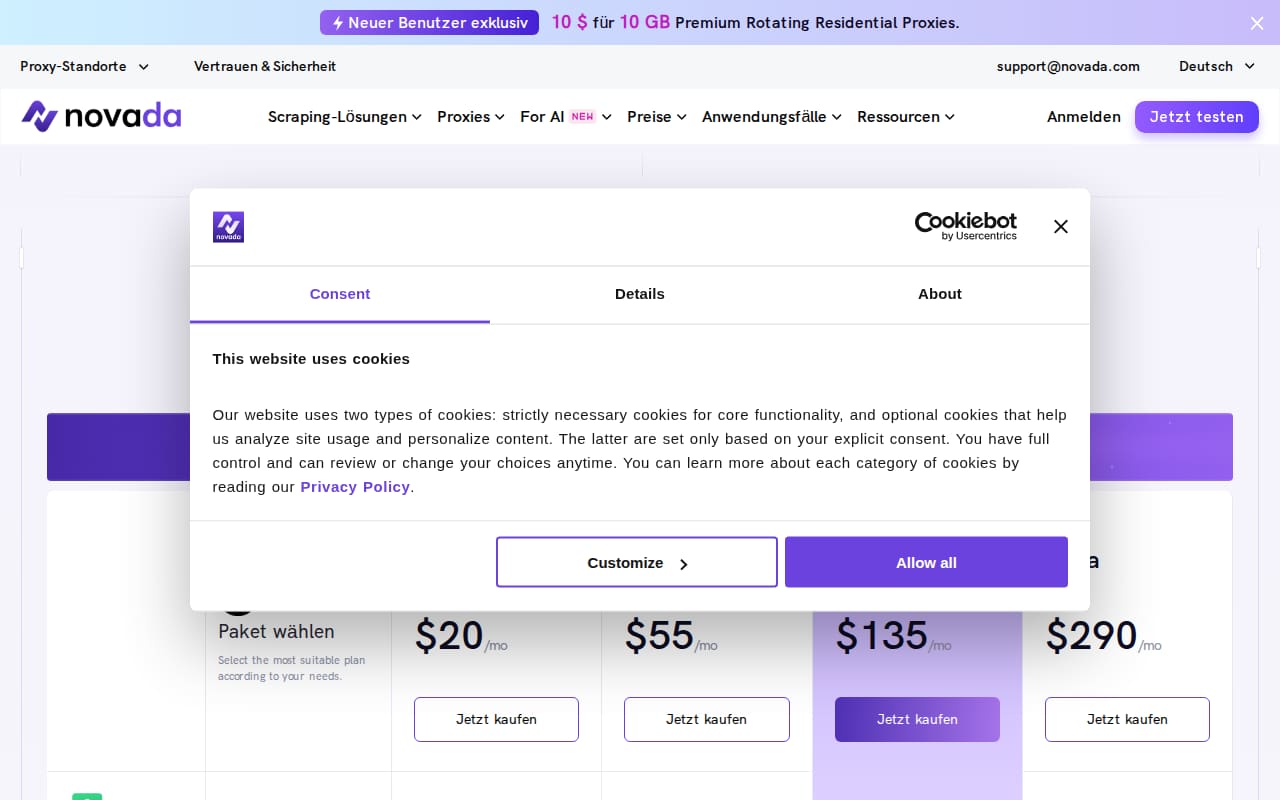Click the support@novada.com email link
The height and width of the screenshot is (800, 1280).
[x=1068, y=66]
